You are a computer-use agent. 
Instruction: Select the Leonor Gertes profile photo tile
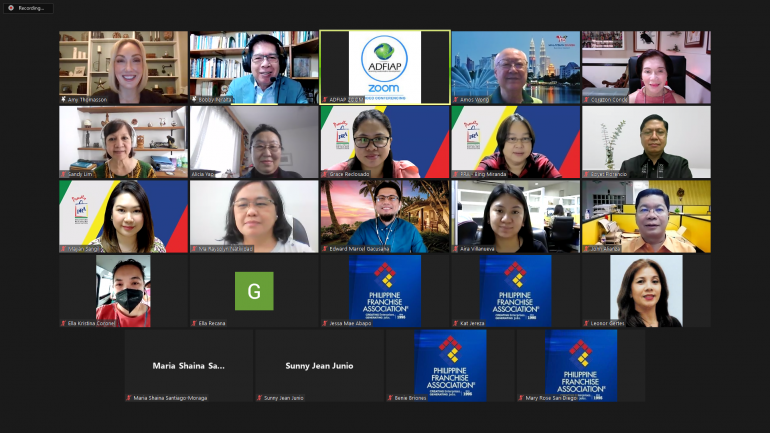pyautogui.click(x=646, y=291)
